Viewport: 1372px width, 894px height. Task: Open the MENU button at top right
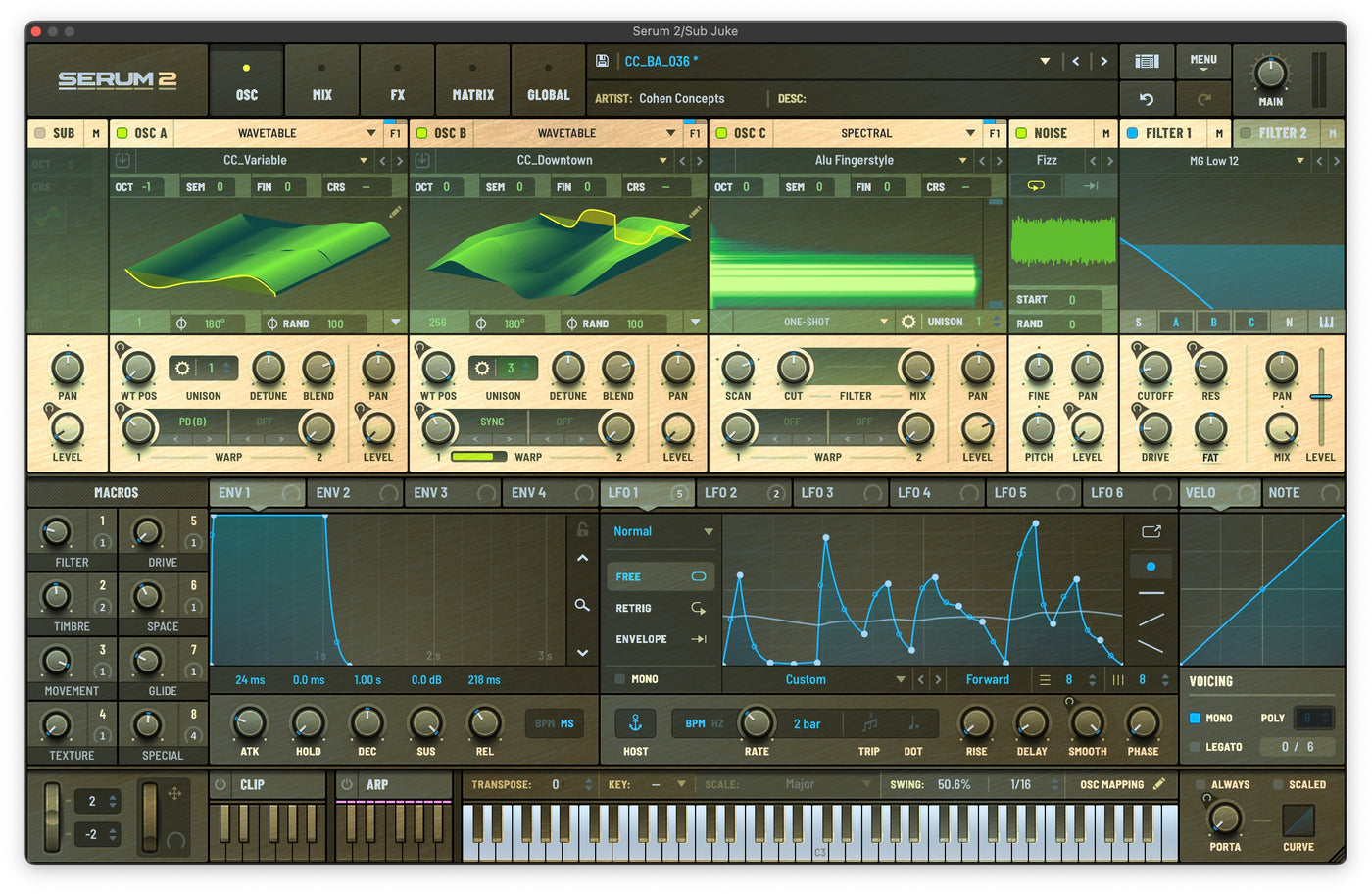click(x=1203, y=60)
